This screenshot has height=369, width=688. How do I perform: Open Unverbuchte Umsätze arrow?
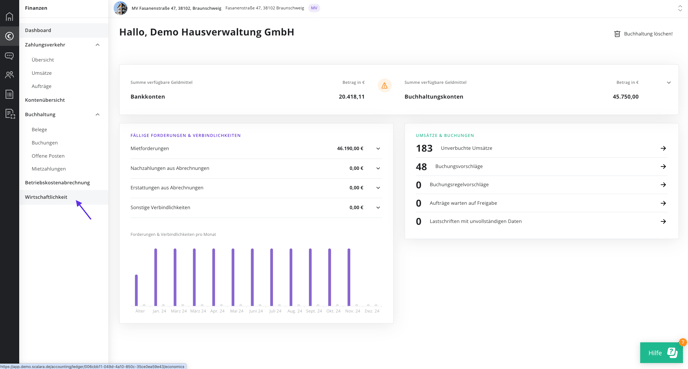pyautogui.click(x=663, y=148)
